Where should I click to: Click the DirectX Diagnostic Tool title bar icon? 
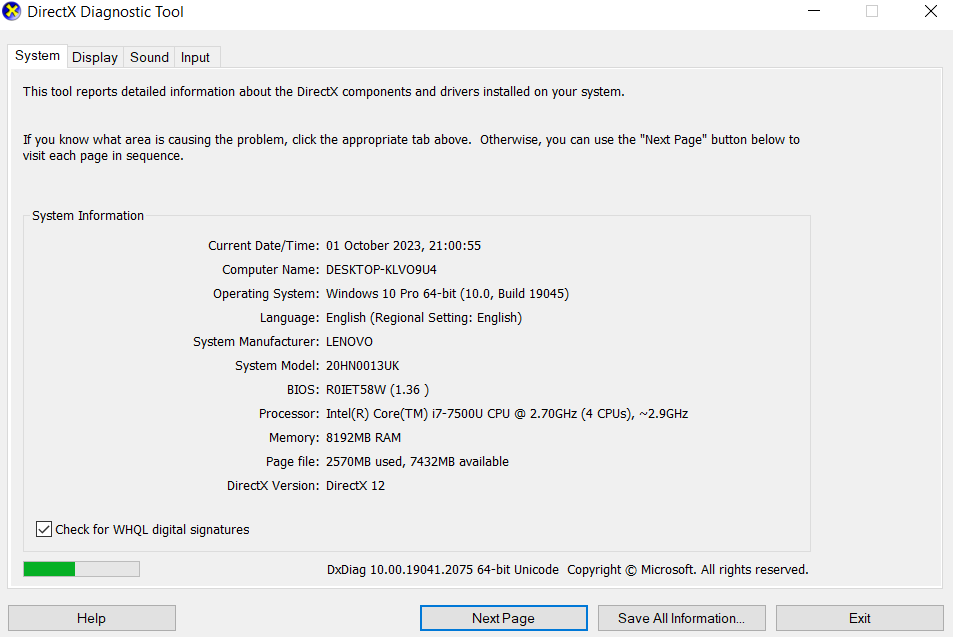(12, 12)
